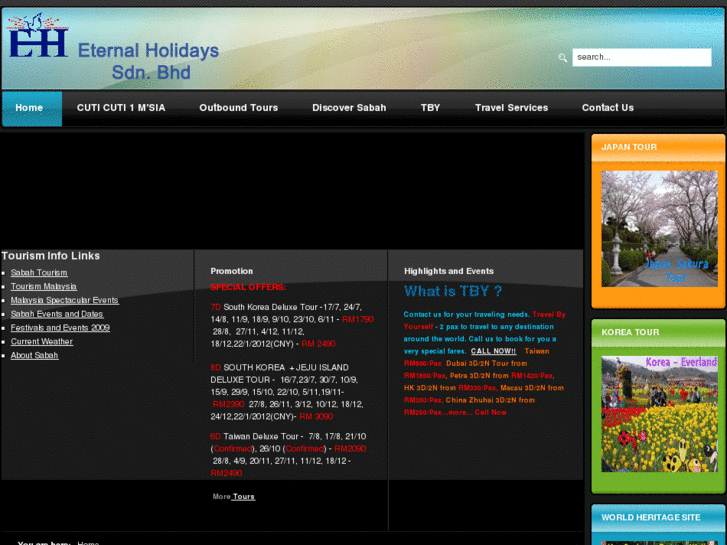This screenshot has height=545, width=727.
Task: Click the SPECIAL OFFERS: text
Action: click(248, 287)
